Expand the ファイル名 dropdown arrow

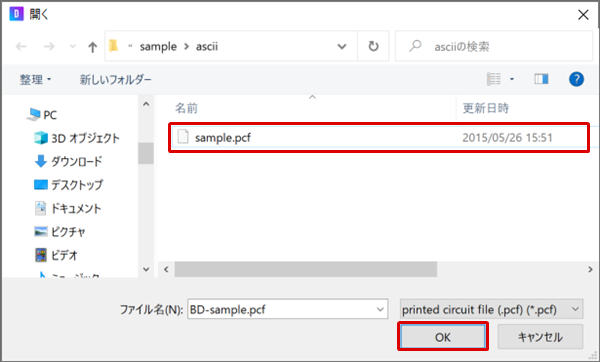pos(380,309)
